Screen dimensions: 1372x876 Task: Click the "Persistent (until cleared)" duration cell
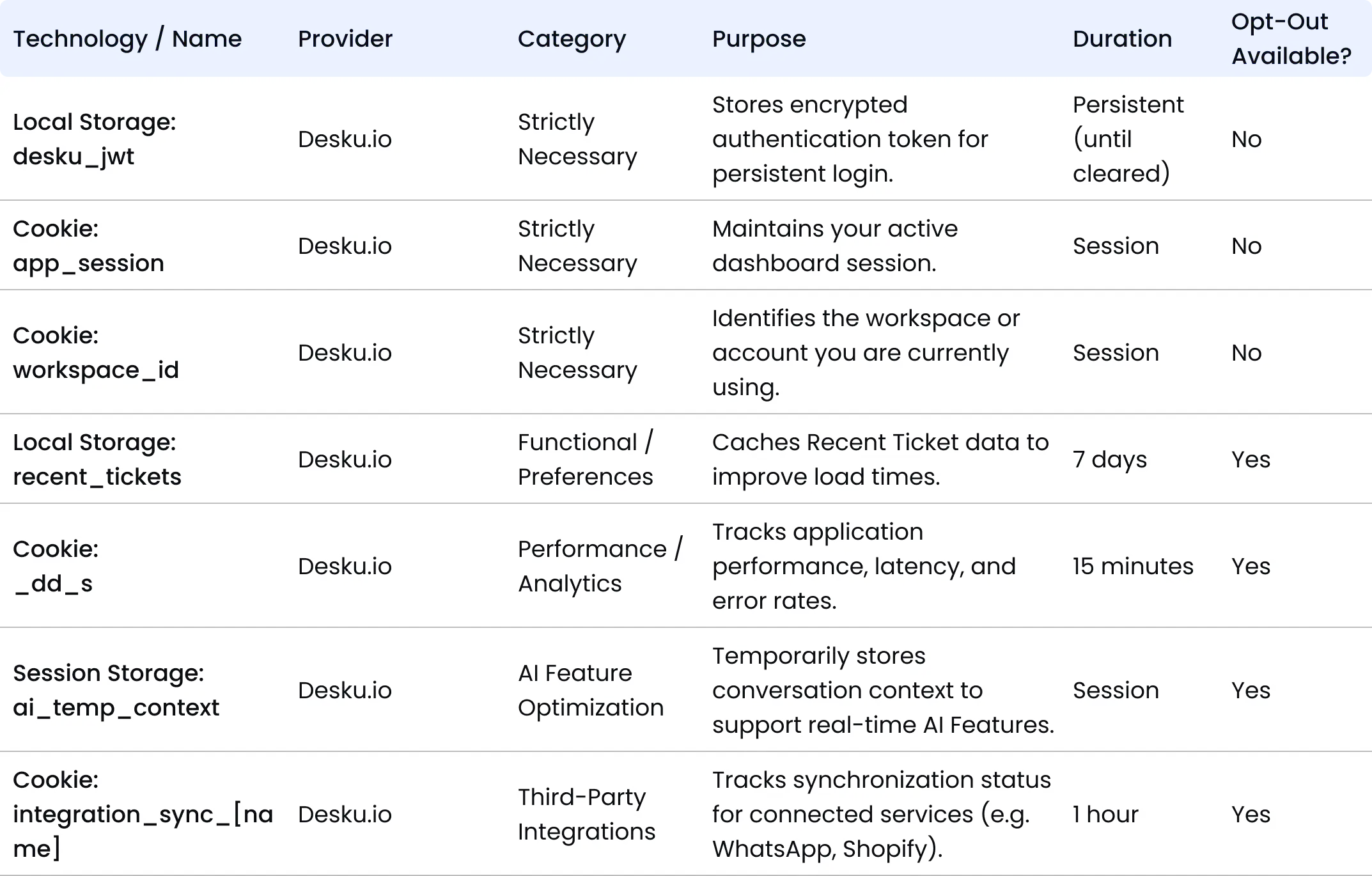[1128, 139]
